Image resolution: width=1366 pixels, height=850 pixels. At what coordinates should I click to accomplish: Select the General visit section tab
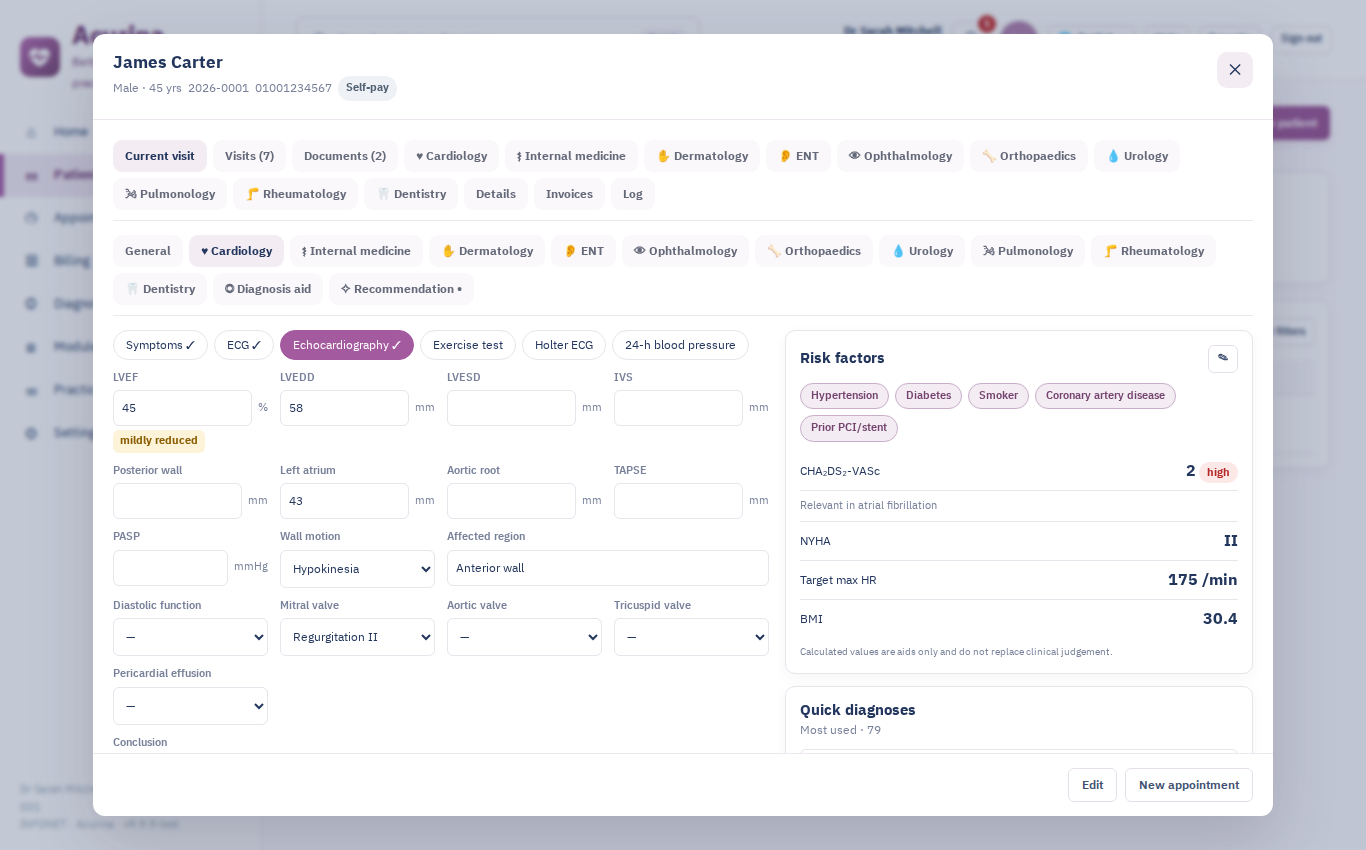pyautogui.click(x=148, y=251)
